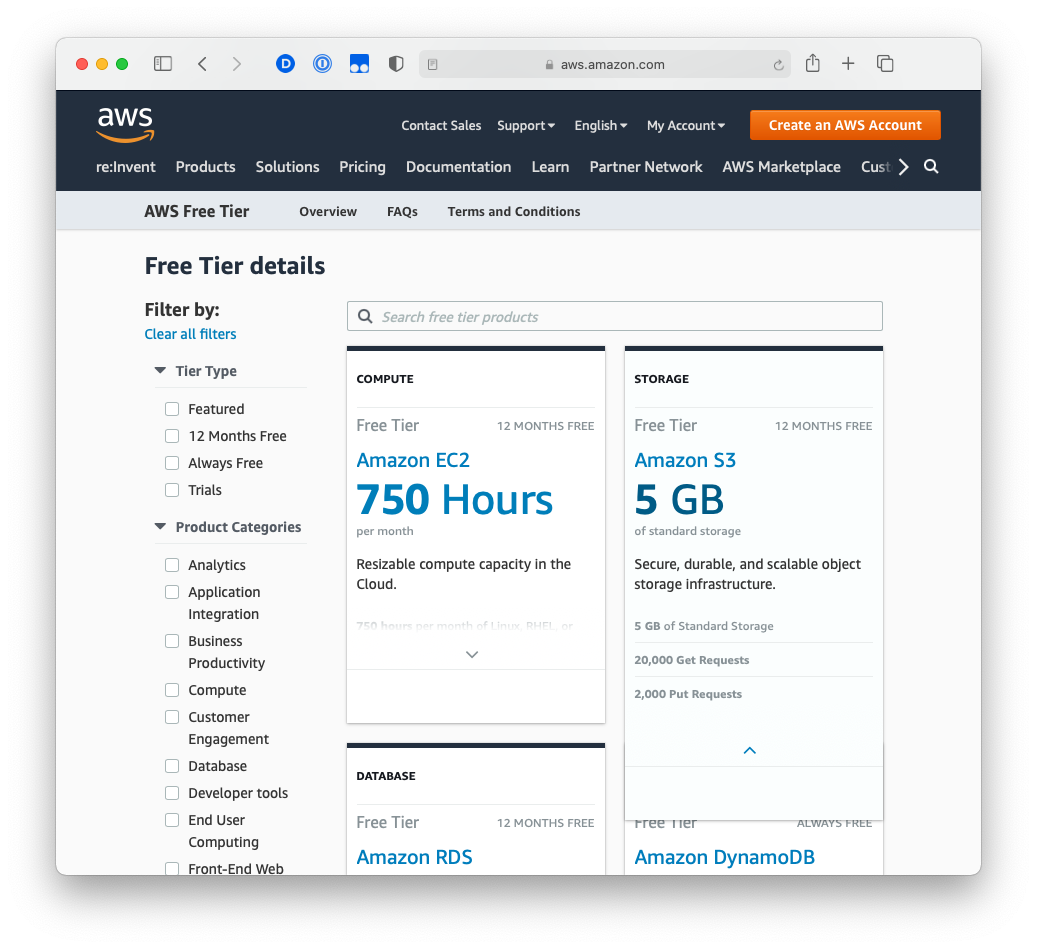This screenshot has height=949, width=1037.
Task: Open the blue two-dot square extension icon
Action: pyautogui.click(x=359, y=63)
